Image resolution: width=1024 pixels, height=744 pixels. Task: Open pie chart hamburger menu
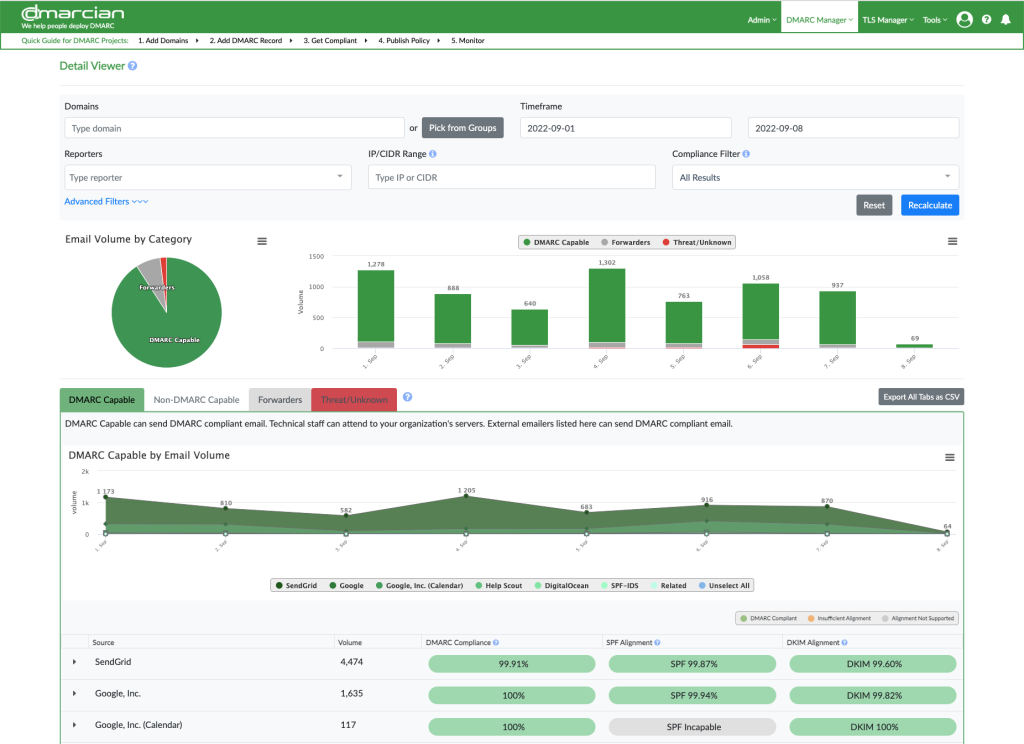coord(262,241)
